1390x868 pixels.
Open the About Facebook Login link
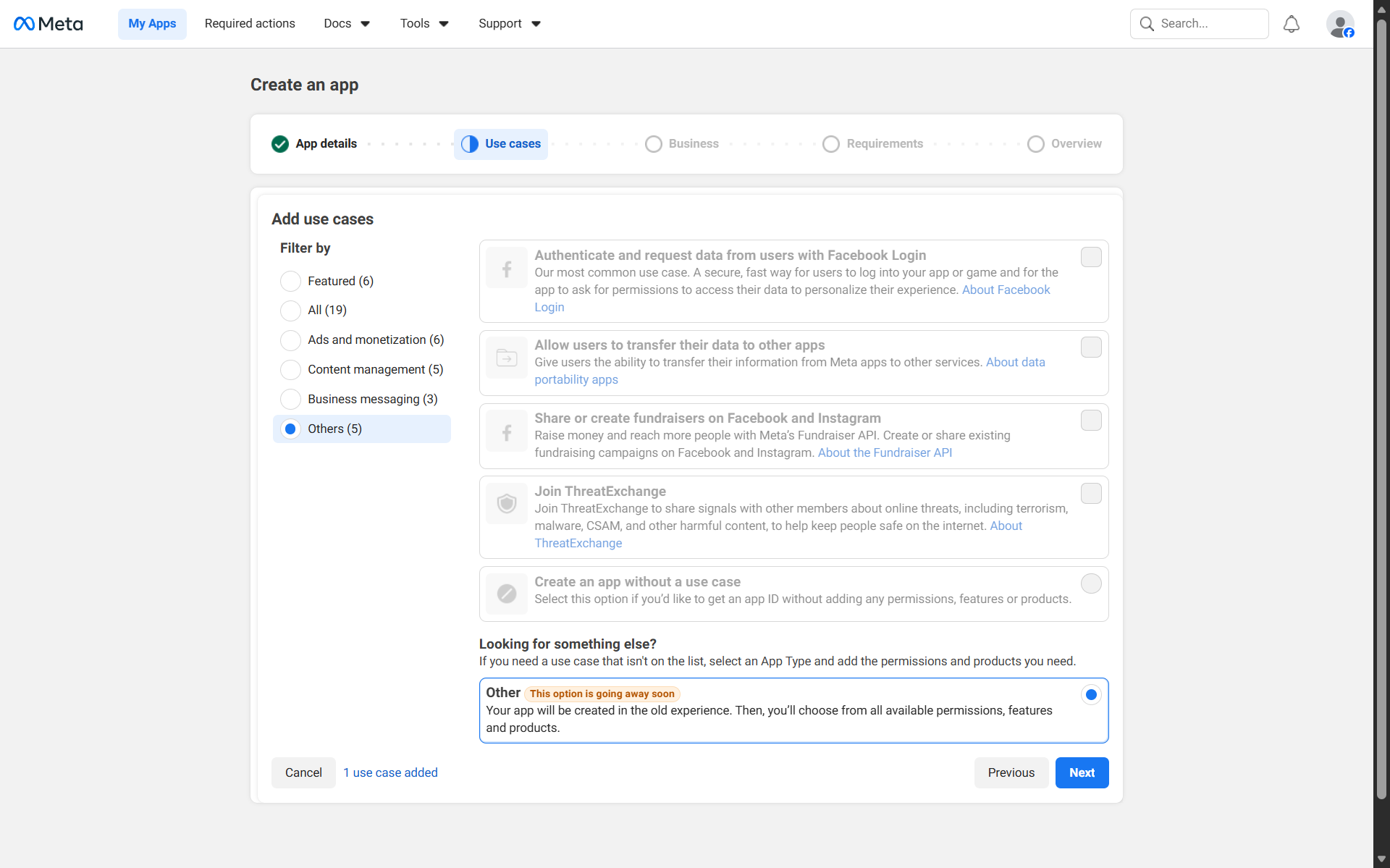click(1006, 290)
